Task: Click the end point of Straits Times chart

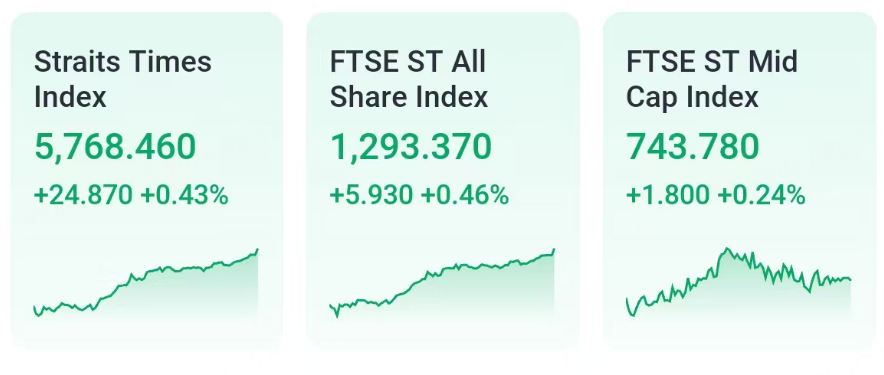Action: 258,249
